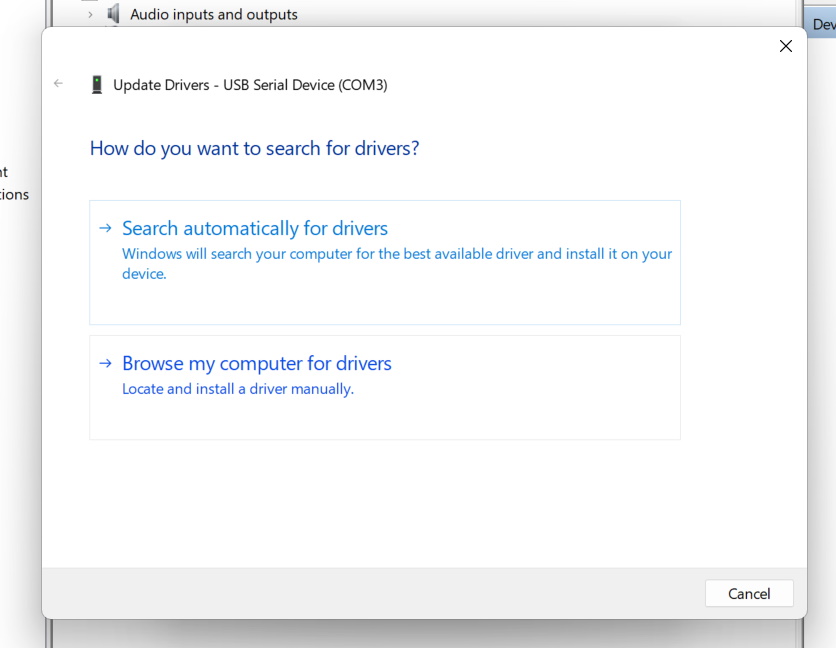Click the speaker icon beside Audio inputs and outputs
Image resolution: width=836 pixels, height=648 pixels.
point(111,14)
